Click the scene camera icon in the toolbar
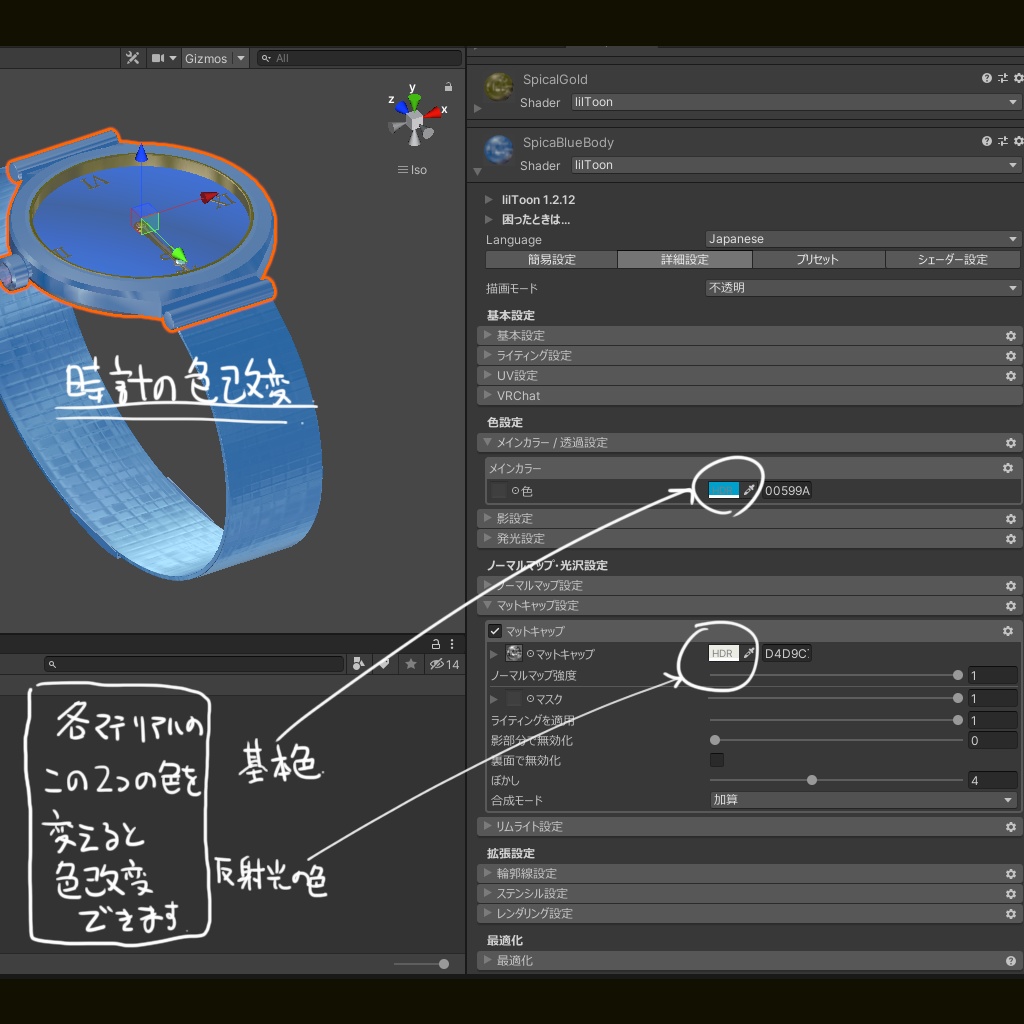The width and height of the screenshot is (1024, 1024). [157, 58]
